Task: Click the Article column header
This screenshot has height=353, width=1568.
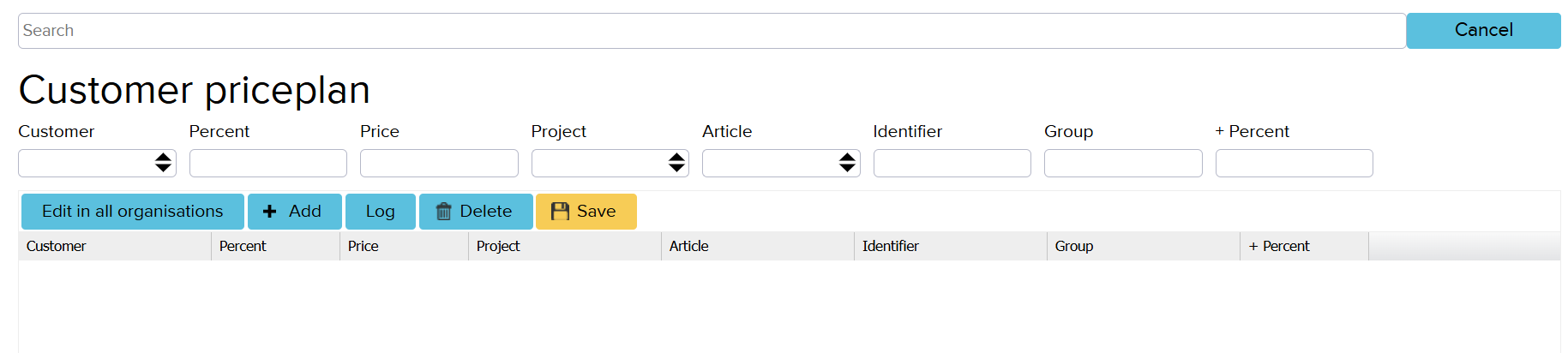Action: (688, 246)
